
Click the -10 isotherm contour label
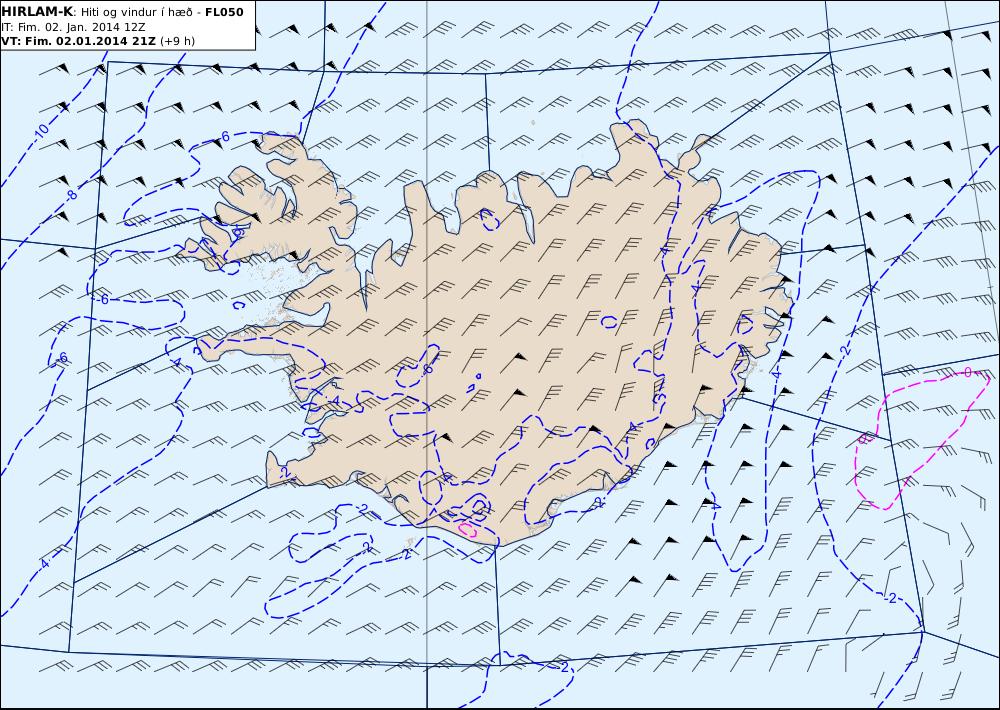click(x=41, y=132)
